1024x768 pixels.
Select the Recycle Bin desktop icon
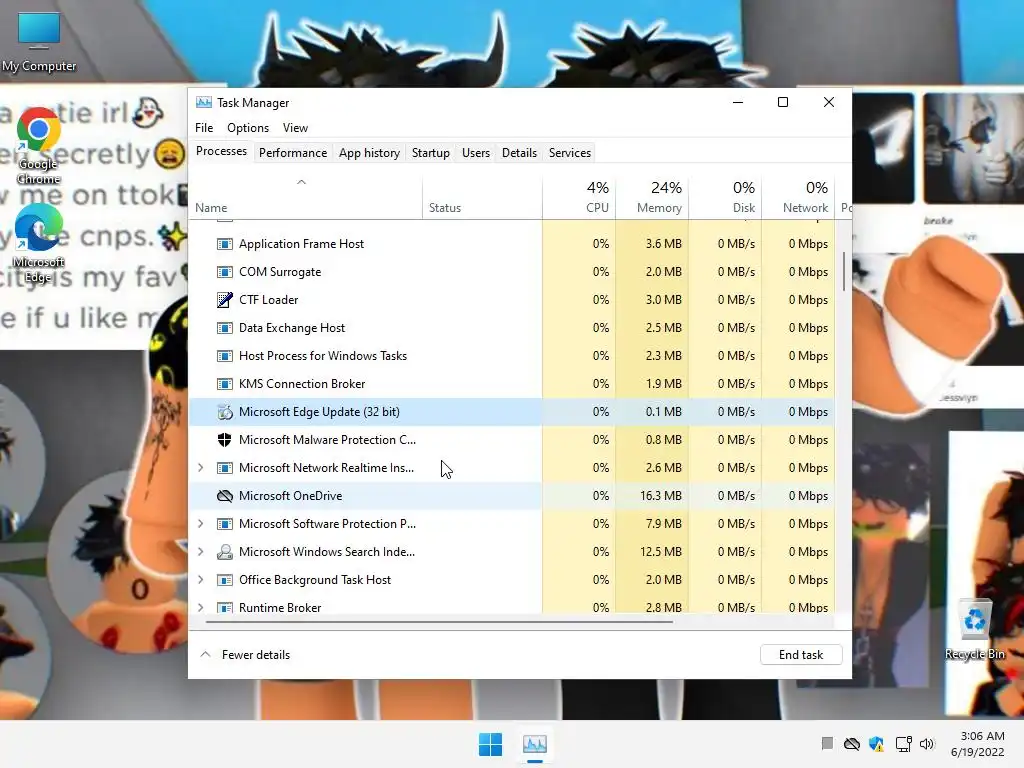[975, 630]
